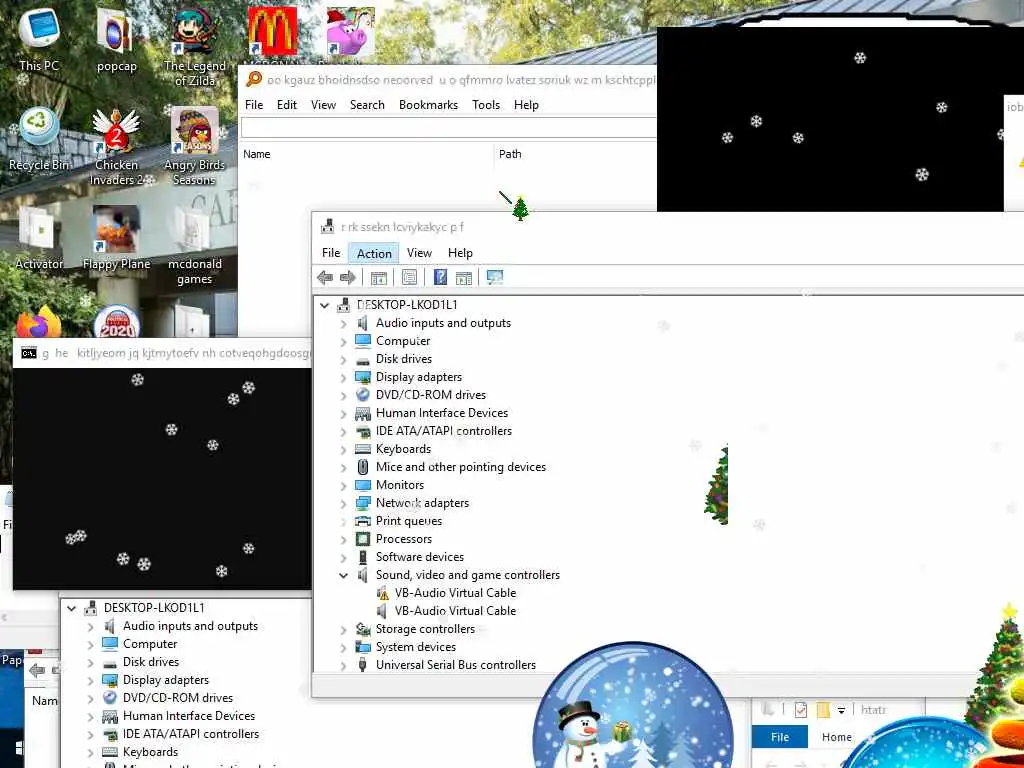Click the Forward arrow in Device Manager toolbar
Image resolution: width=1024 pixels, height=768 pixels.
click(x=348, y=278)
